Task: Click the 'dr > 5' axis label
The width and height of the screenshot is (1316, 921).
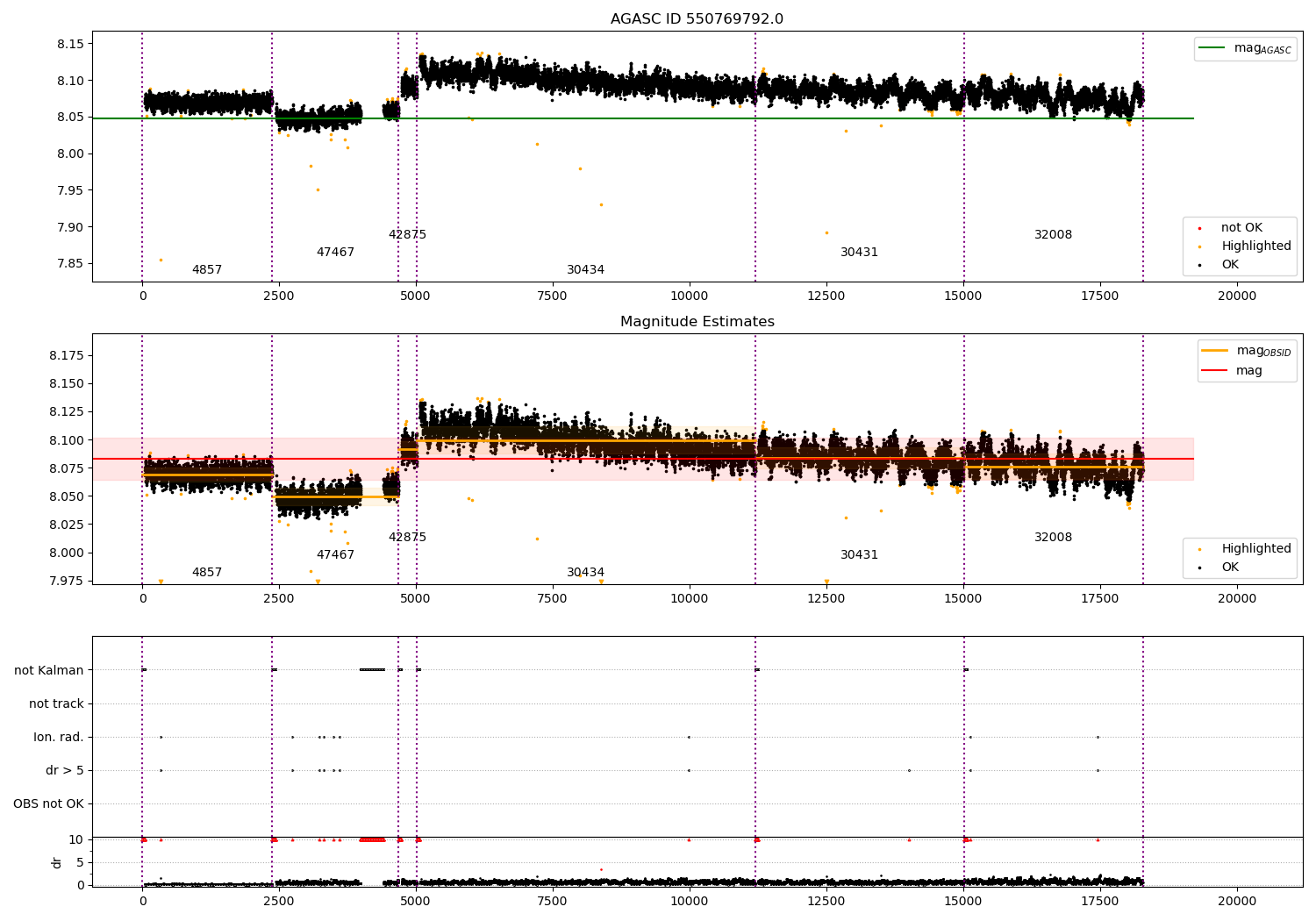Action: 65,771
